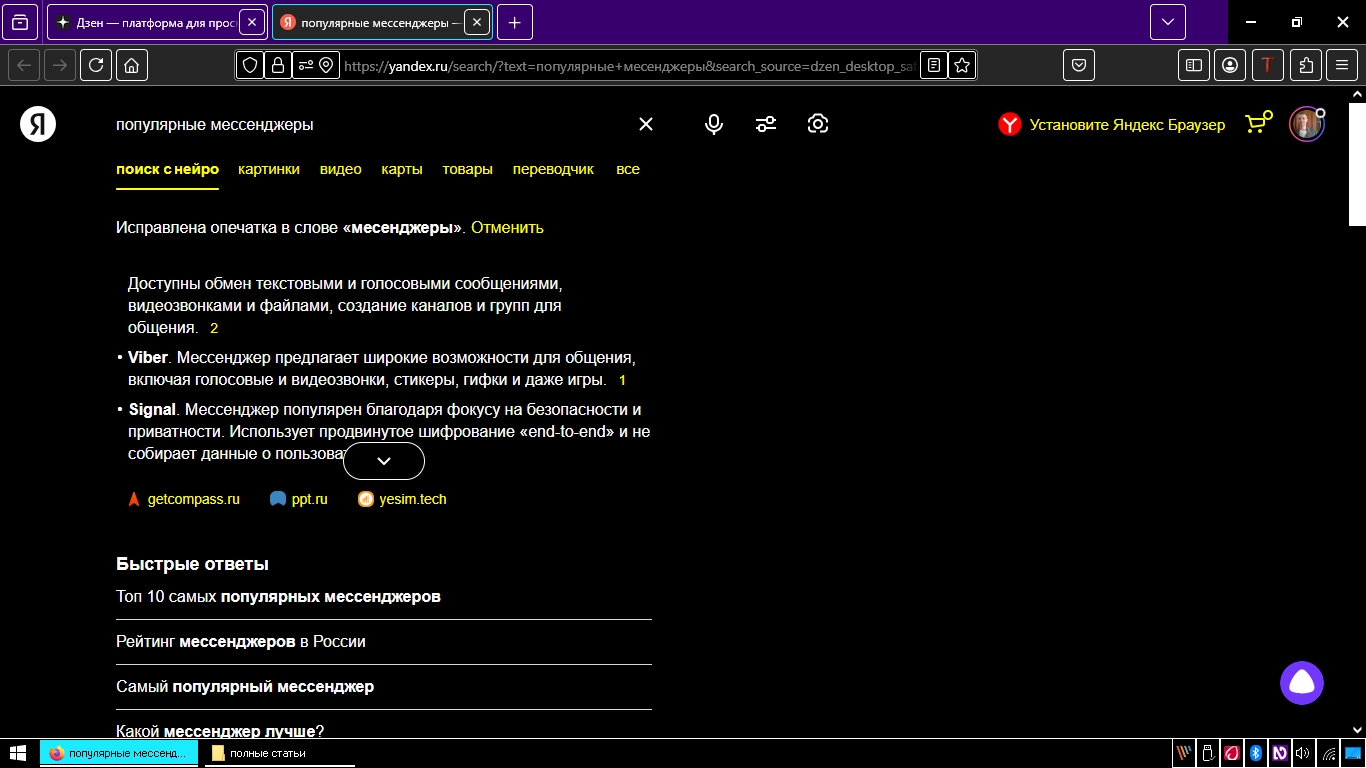The width and height of the screenshot is (1366, 768).
Task: Click in the Yandex search input field
Action: click(x=370, y=124)
